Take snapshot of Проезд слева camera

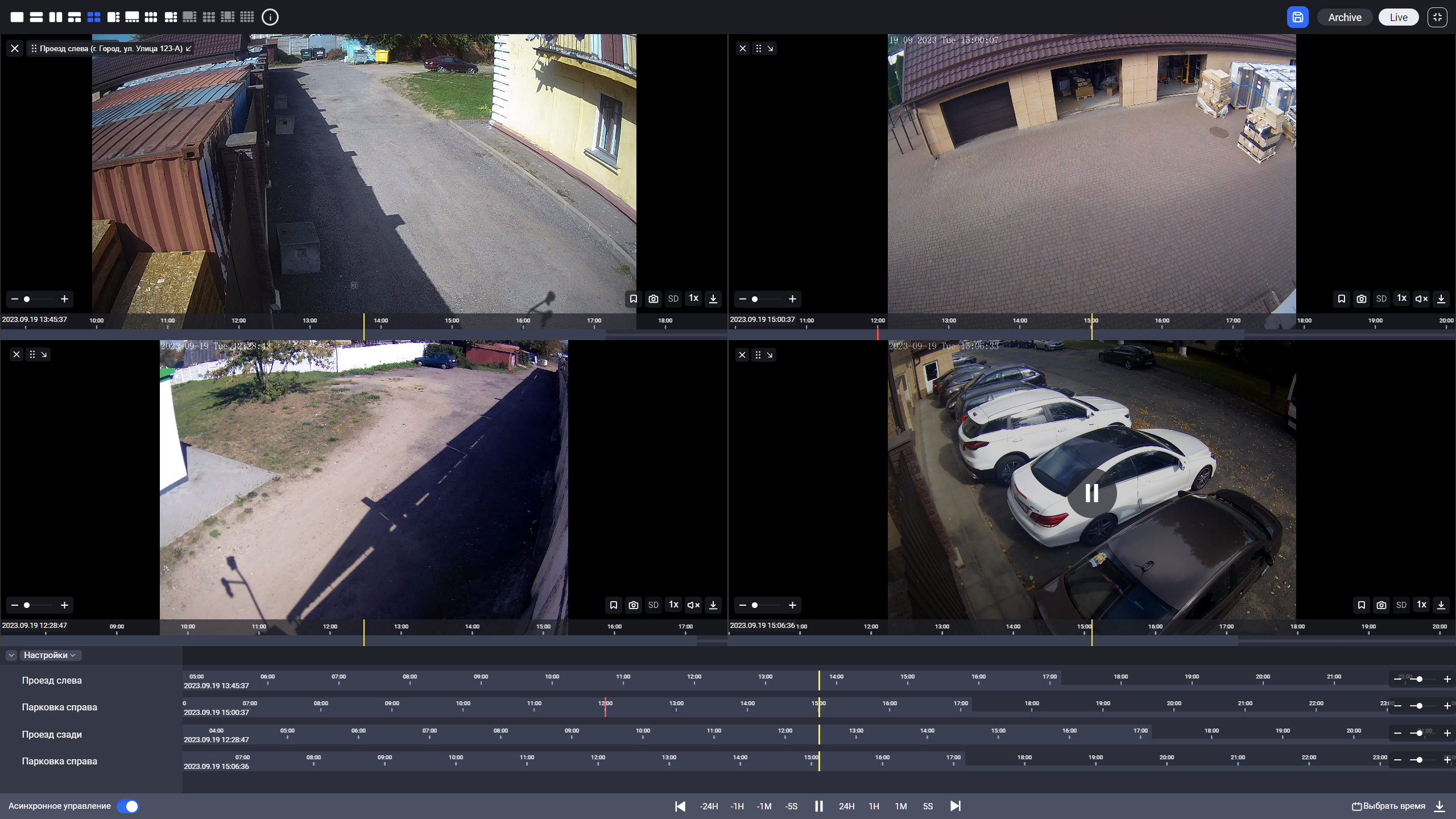653,299
